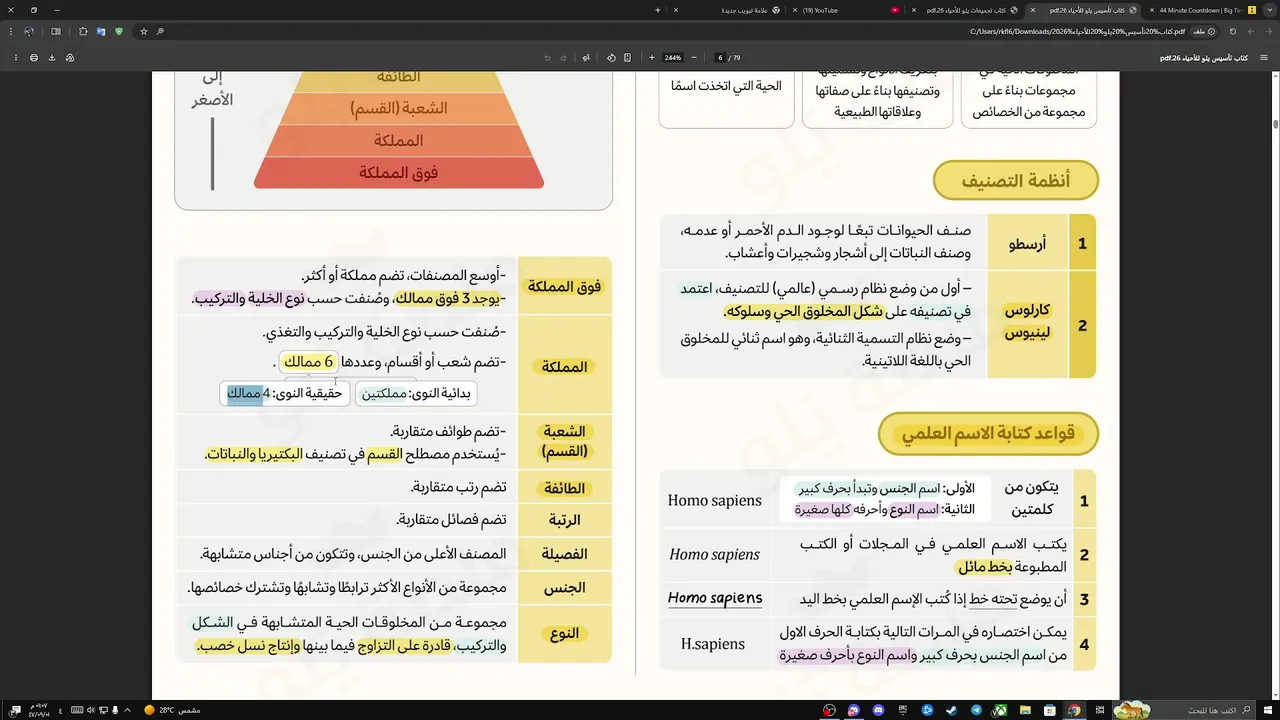Screen dimensions: 1280x720
Task: Undo the last annotation
Action: coord(547,57)
